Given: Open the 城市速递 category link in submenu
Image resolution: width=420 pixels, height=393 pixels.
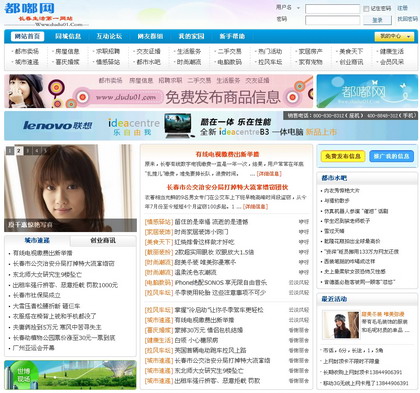Looking at the screenshot, I should click(27, 62).
